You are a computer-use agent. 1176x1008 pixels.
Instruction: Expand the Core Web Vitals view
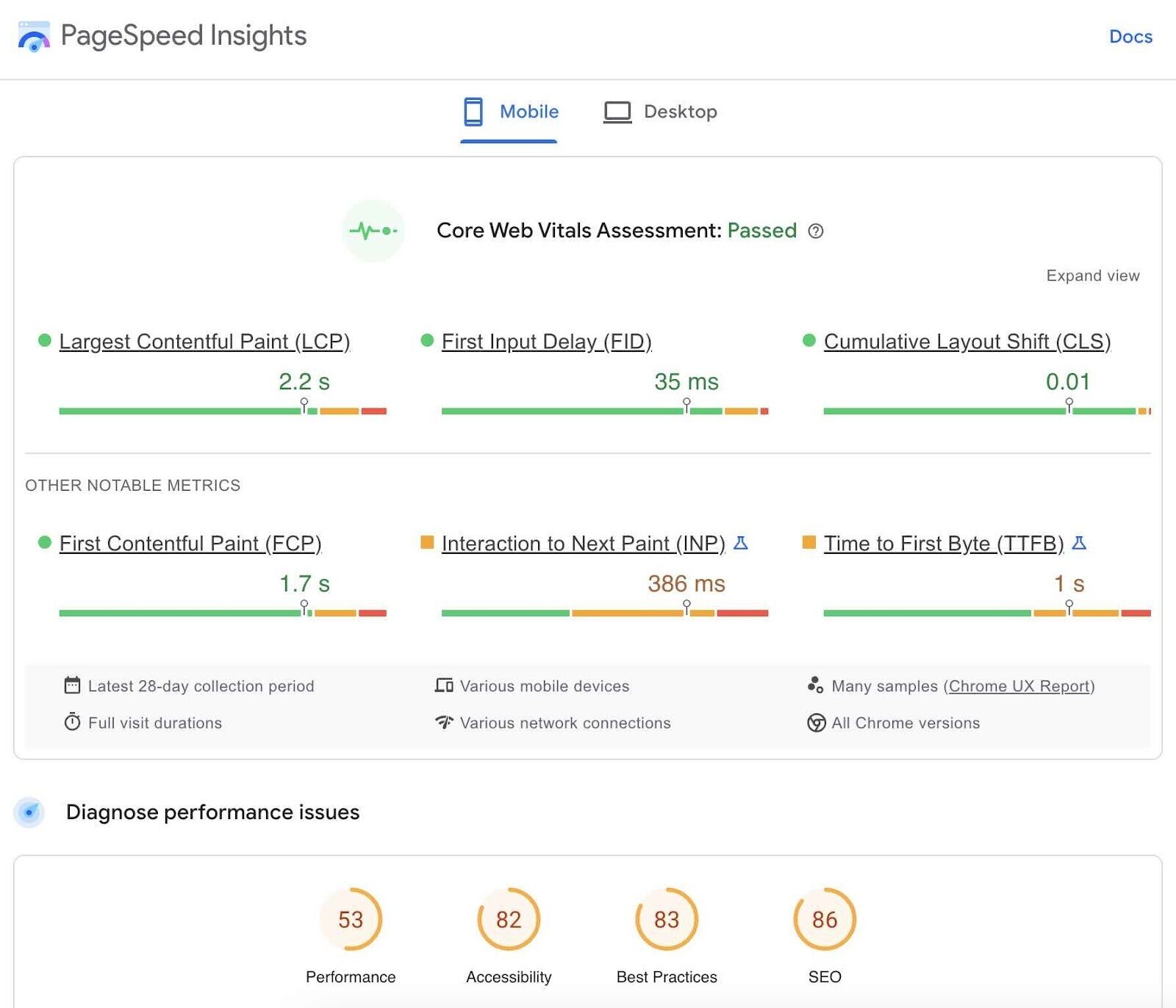pos(1092,276)
